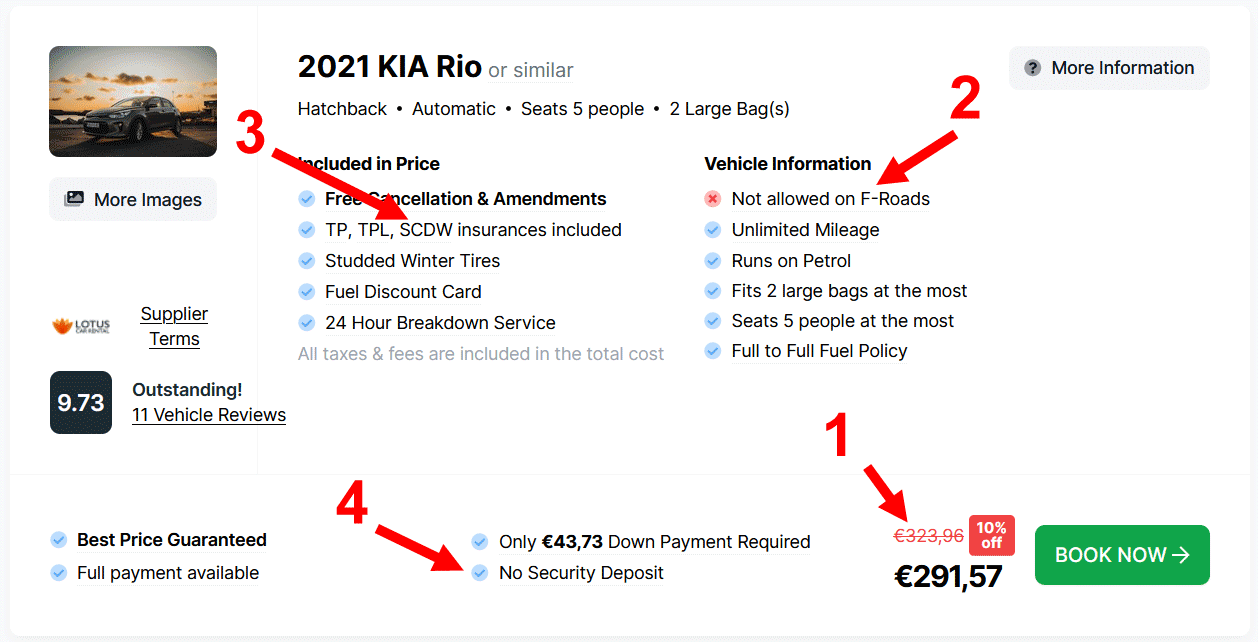The width and height of the screenshot is (1258, 642).
Task: Click the arrow on the Book Now button
Action: pyautogui.click(x=1181, y=555)
